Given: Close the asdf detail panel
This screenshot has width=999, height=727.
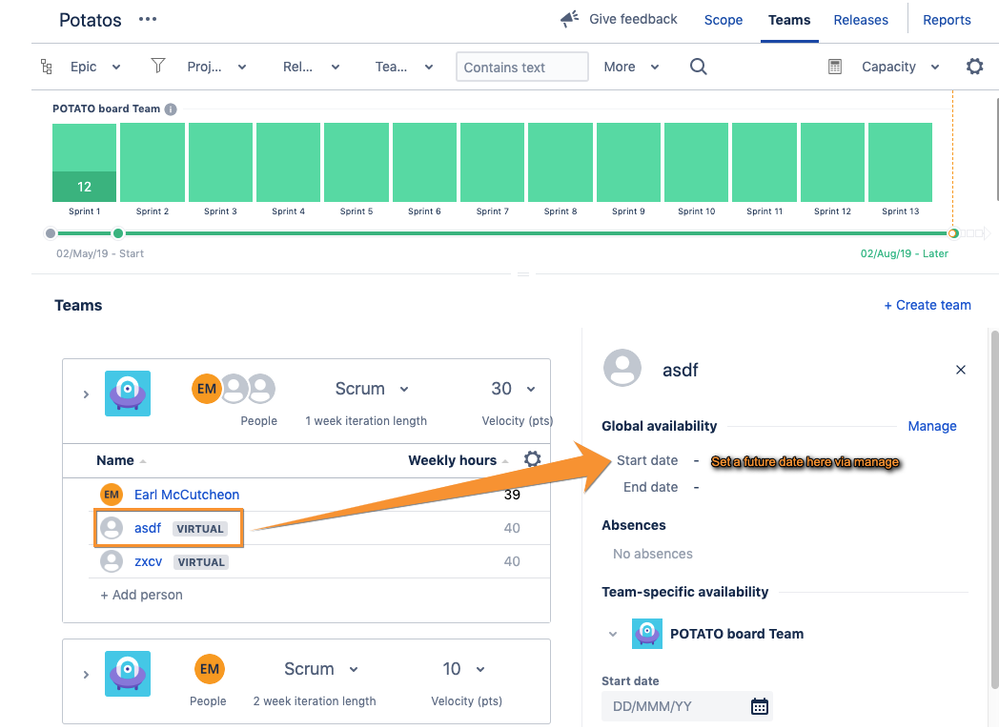Looking at the screenshot, I should [961, 370].
